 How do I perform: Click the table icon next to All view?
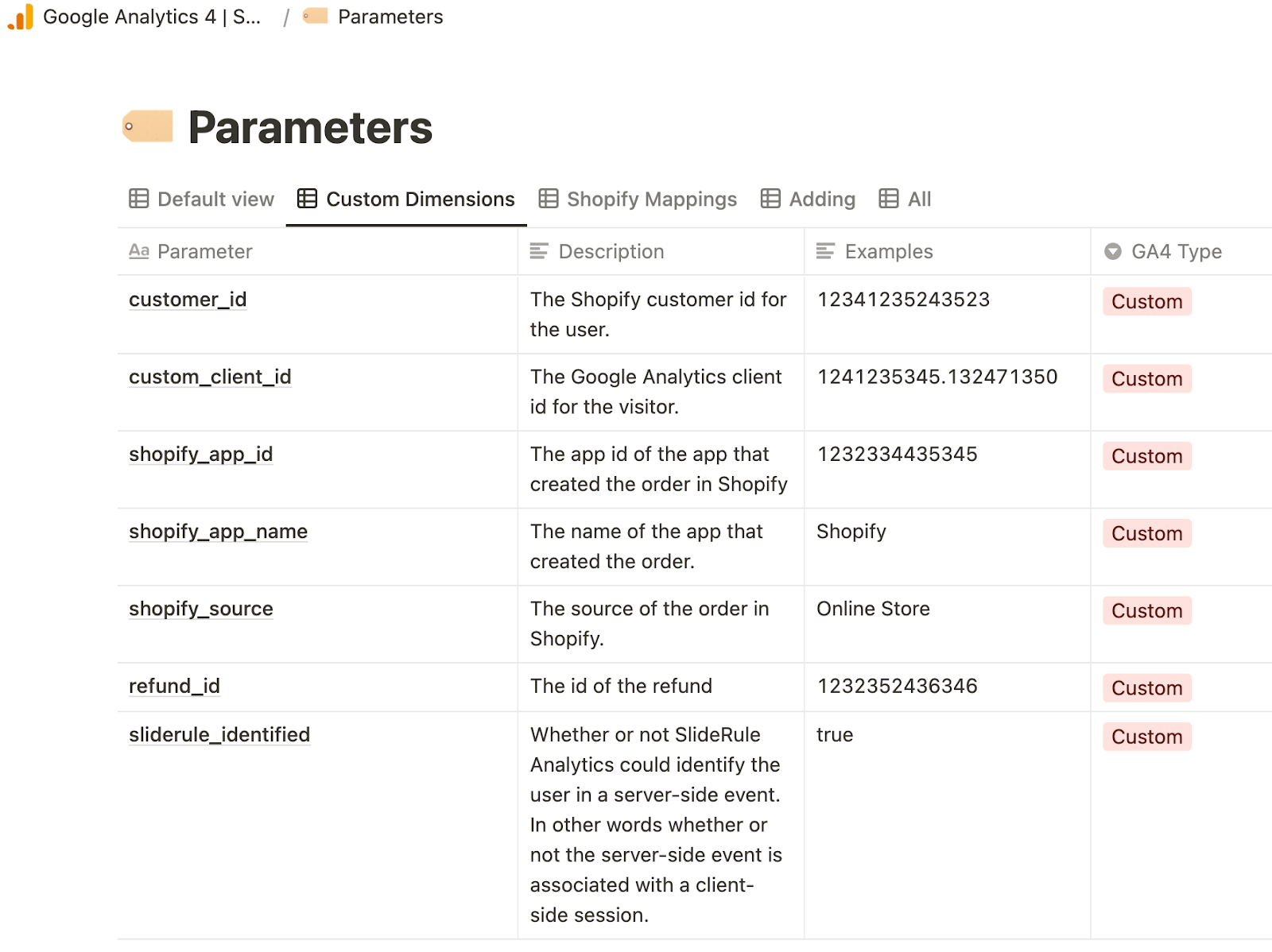[x=888, y=199]
